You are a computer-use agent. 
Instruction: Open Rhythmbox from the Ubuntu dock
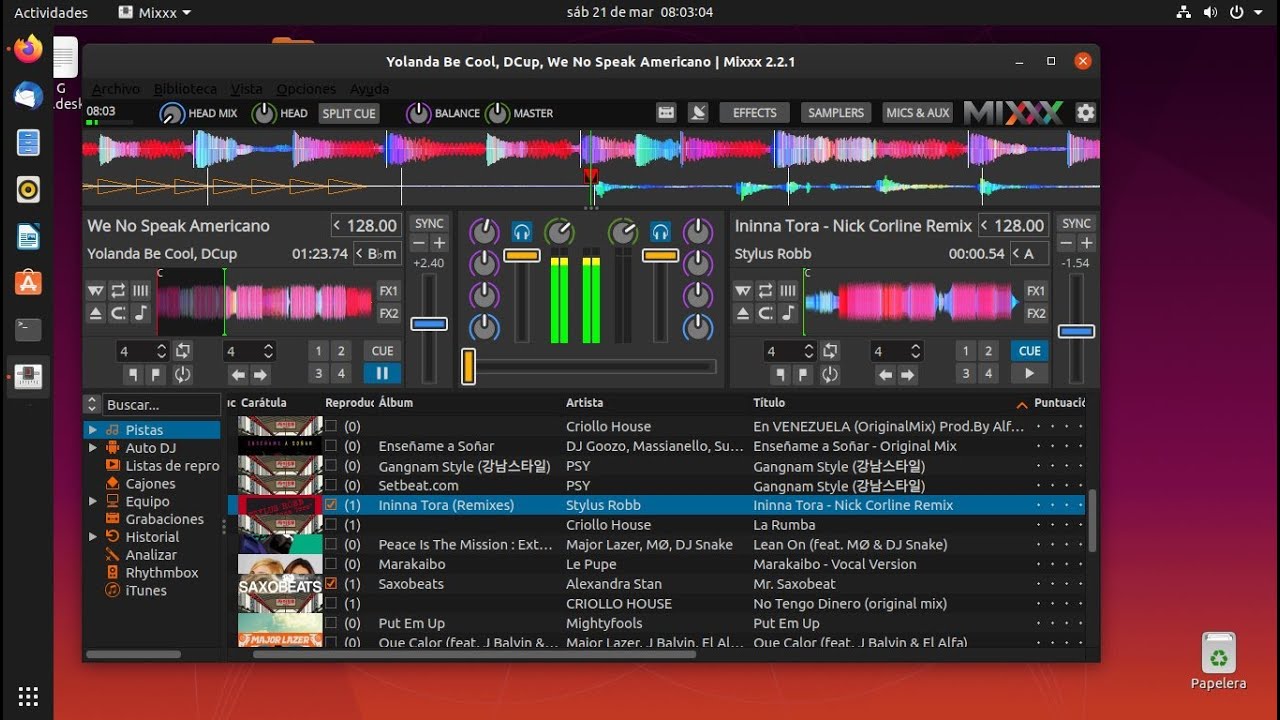28,189
